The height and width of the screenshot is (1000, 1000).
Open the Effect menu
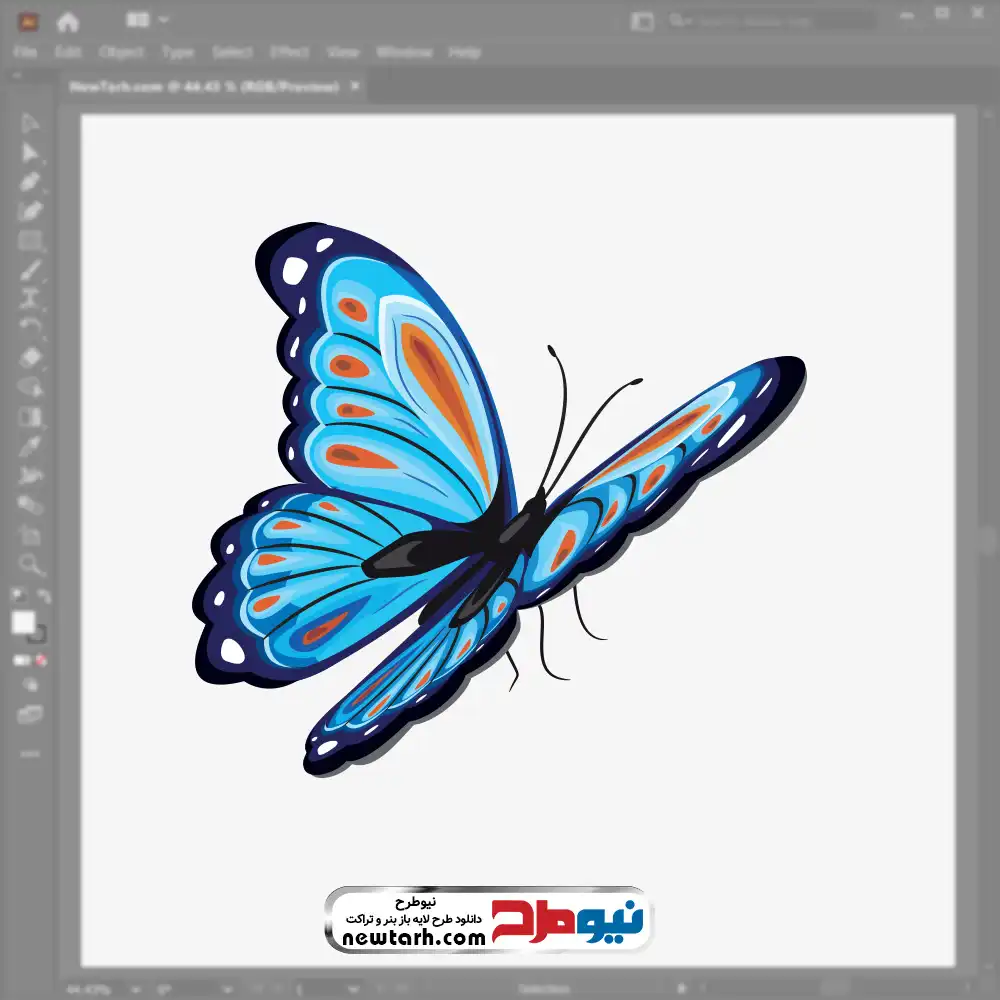pyautogui.click(x=288, y=52)
